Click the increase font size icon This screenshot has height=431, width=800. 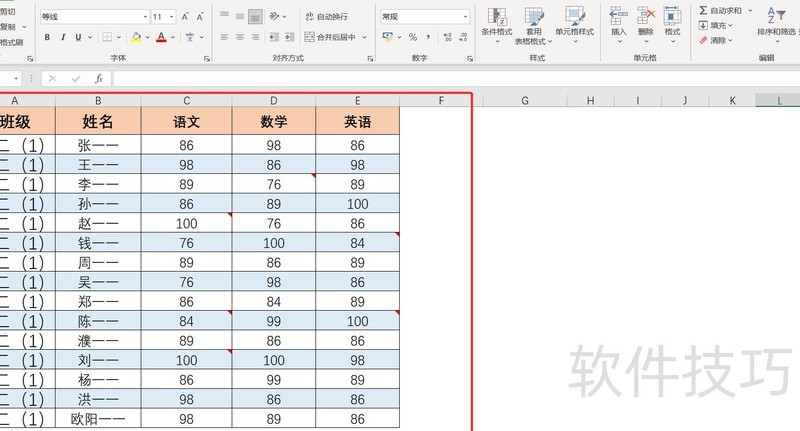[x=186, y=17]
